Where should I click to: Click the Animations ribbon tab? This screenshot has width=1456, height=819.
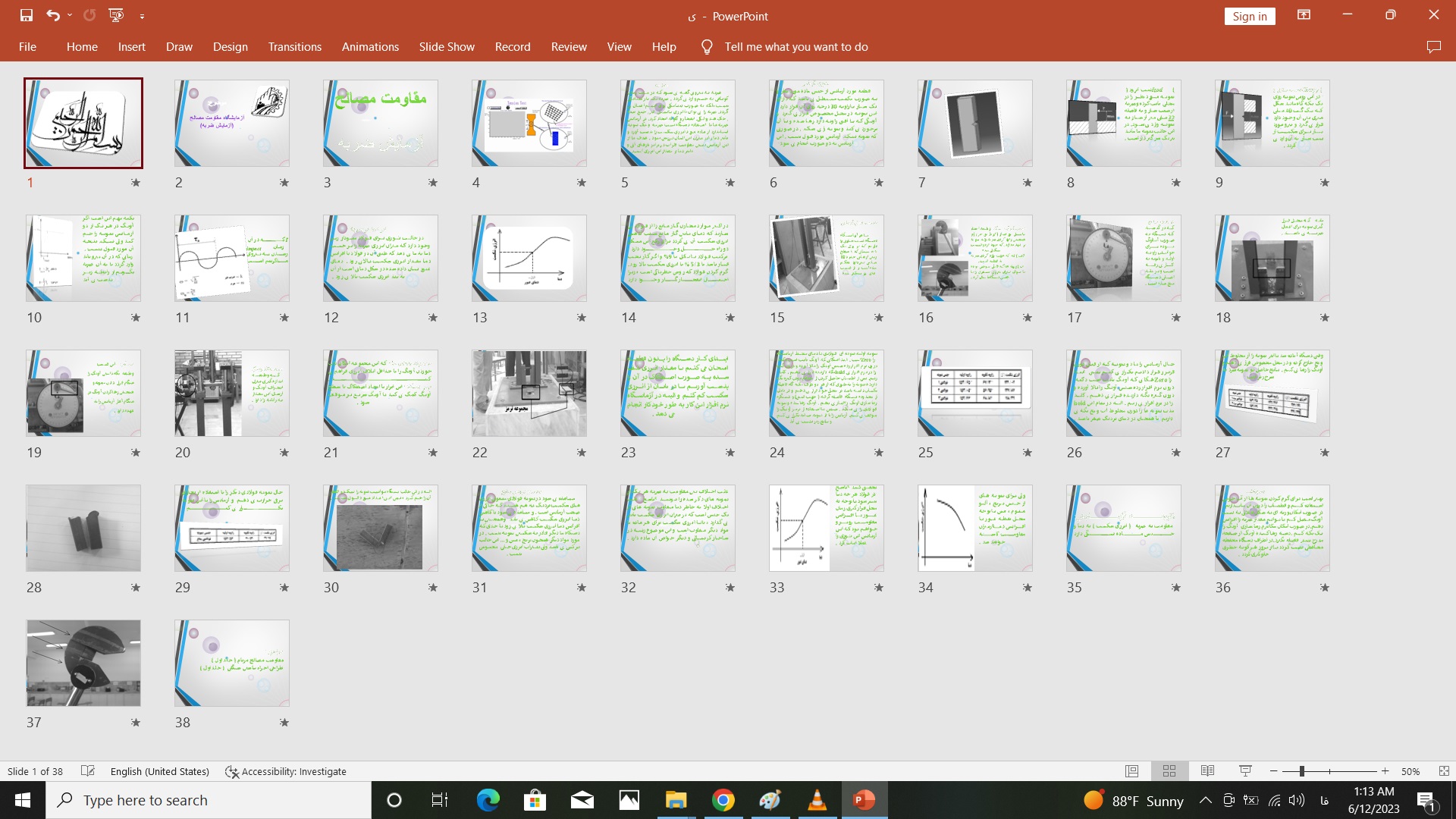click(371, 47)
